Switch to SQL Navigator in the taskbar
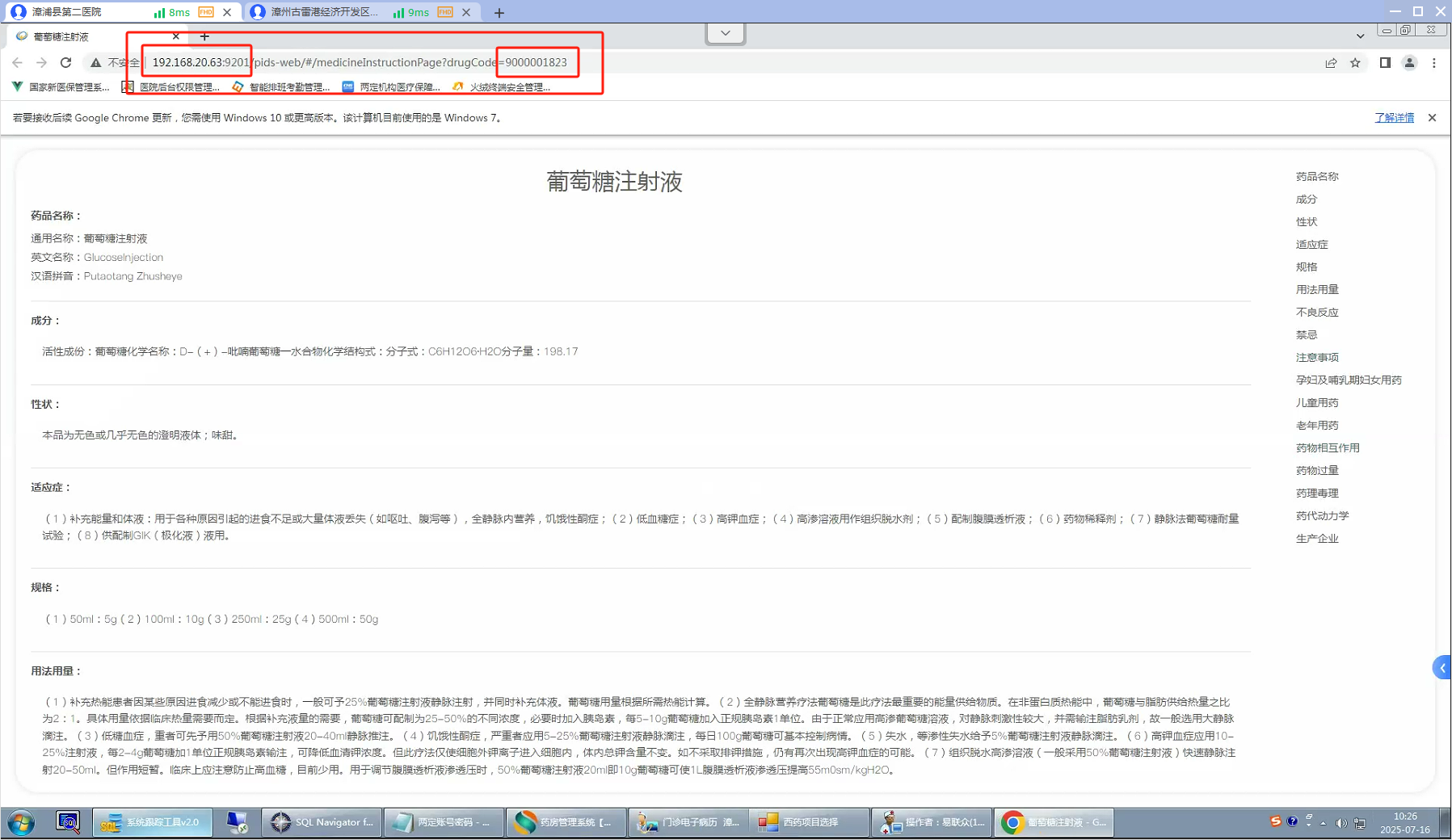The image size is (1452, 840). coord(322,822)
